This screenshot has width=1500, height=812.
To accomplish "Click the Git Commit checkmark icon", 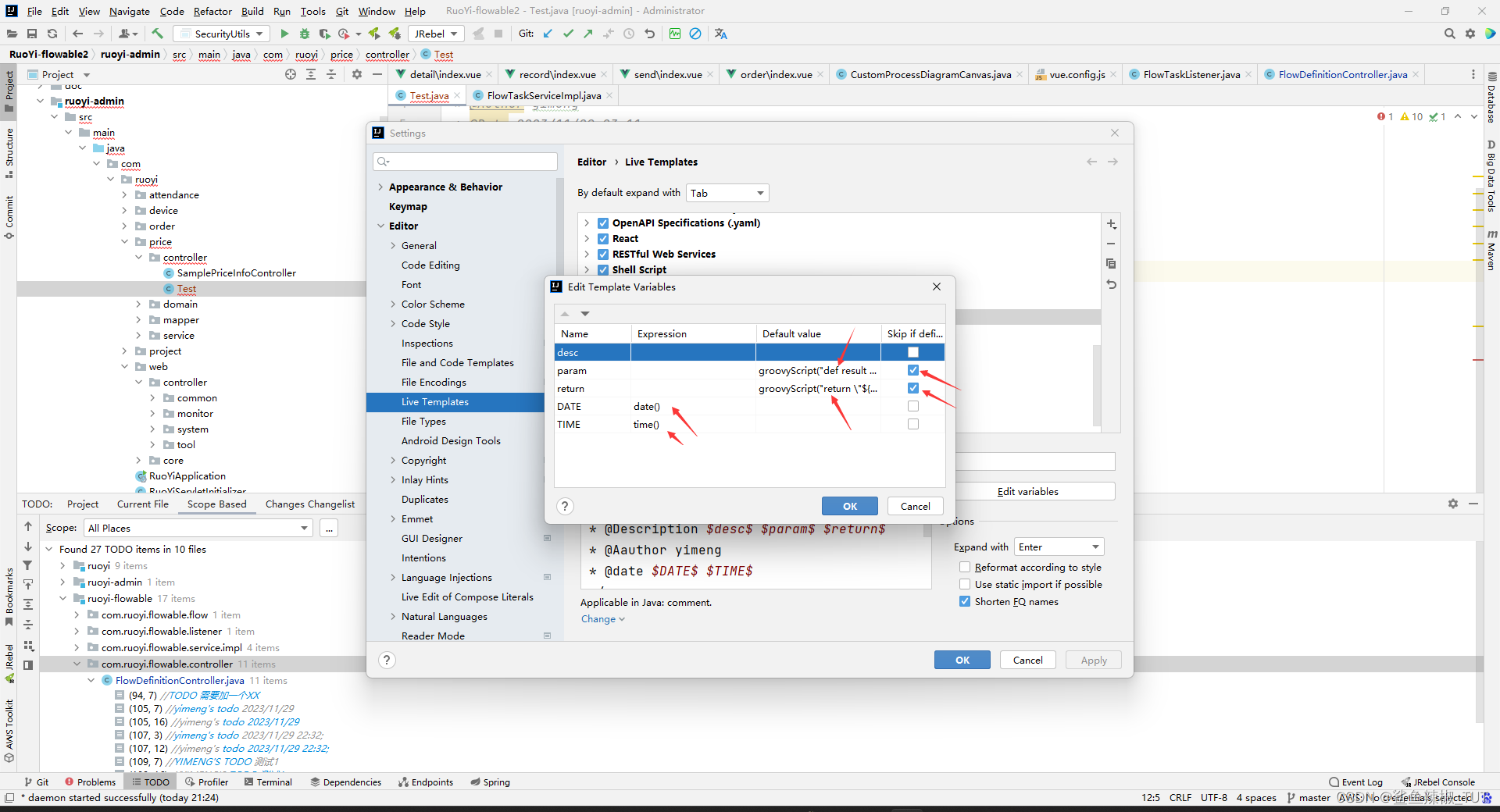I will (568, 34).
